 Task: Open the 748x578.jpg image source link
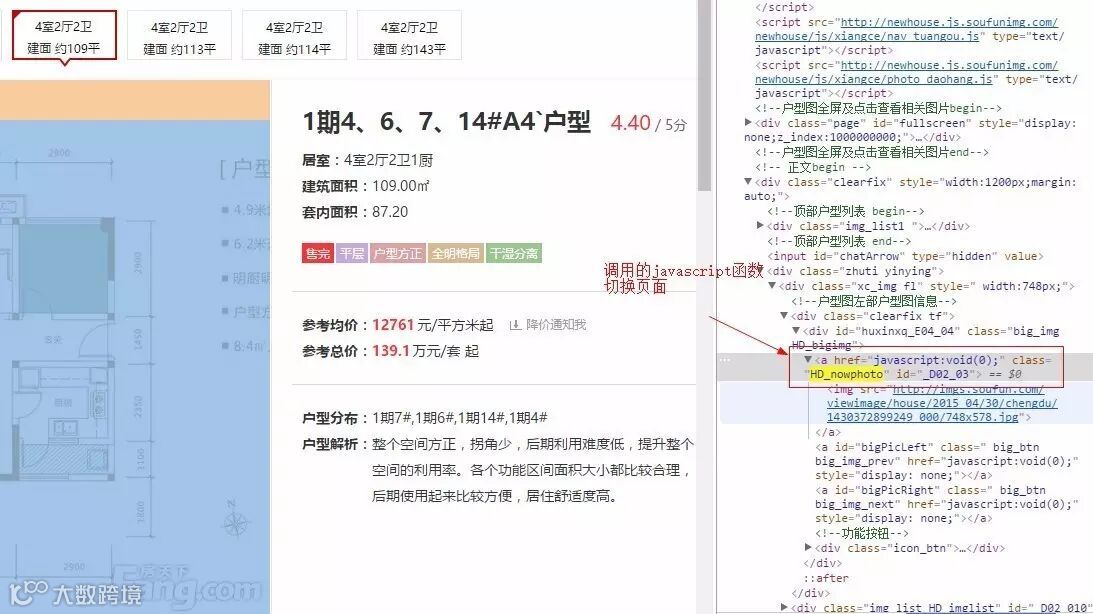pyautogui.click(x=942, y=403)
